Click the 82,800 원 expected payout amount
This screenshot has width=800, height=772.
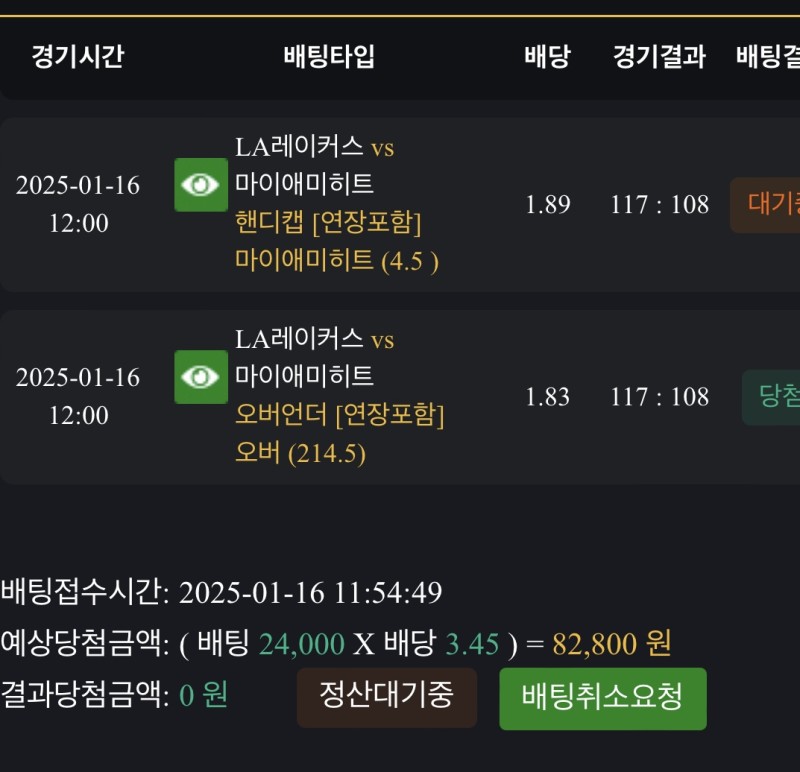[611, 644]
